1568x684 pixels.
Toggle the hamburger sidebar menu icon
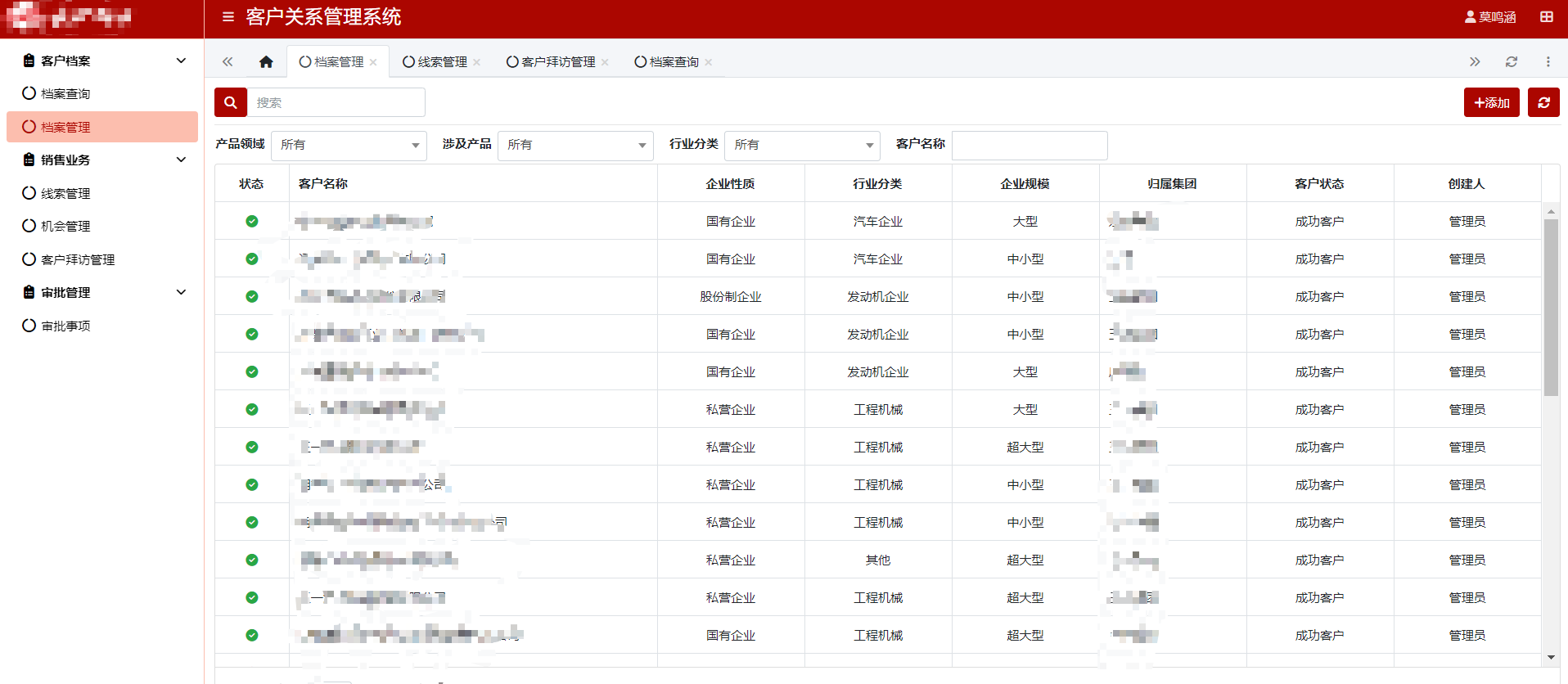(228, 17)
